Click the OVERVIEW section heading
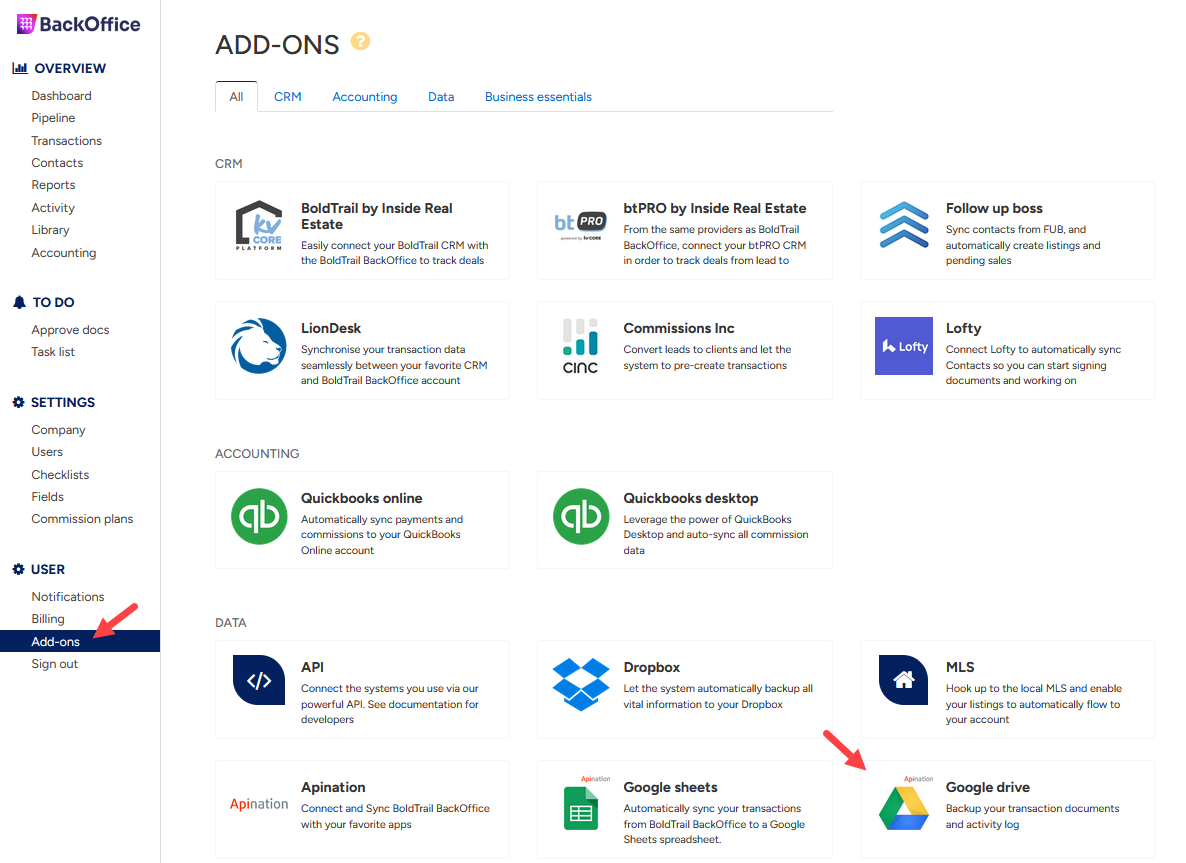 click(70, 68)
